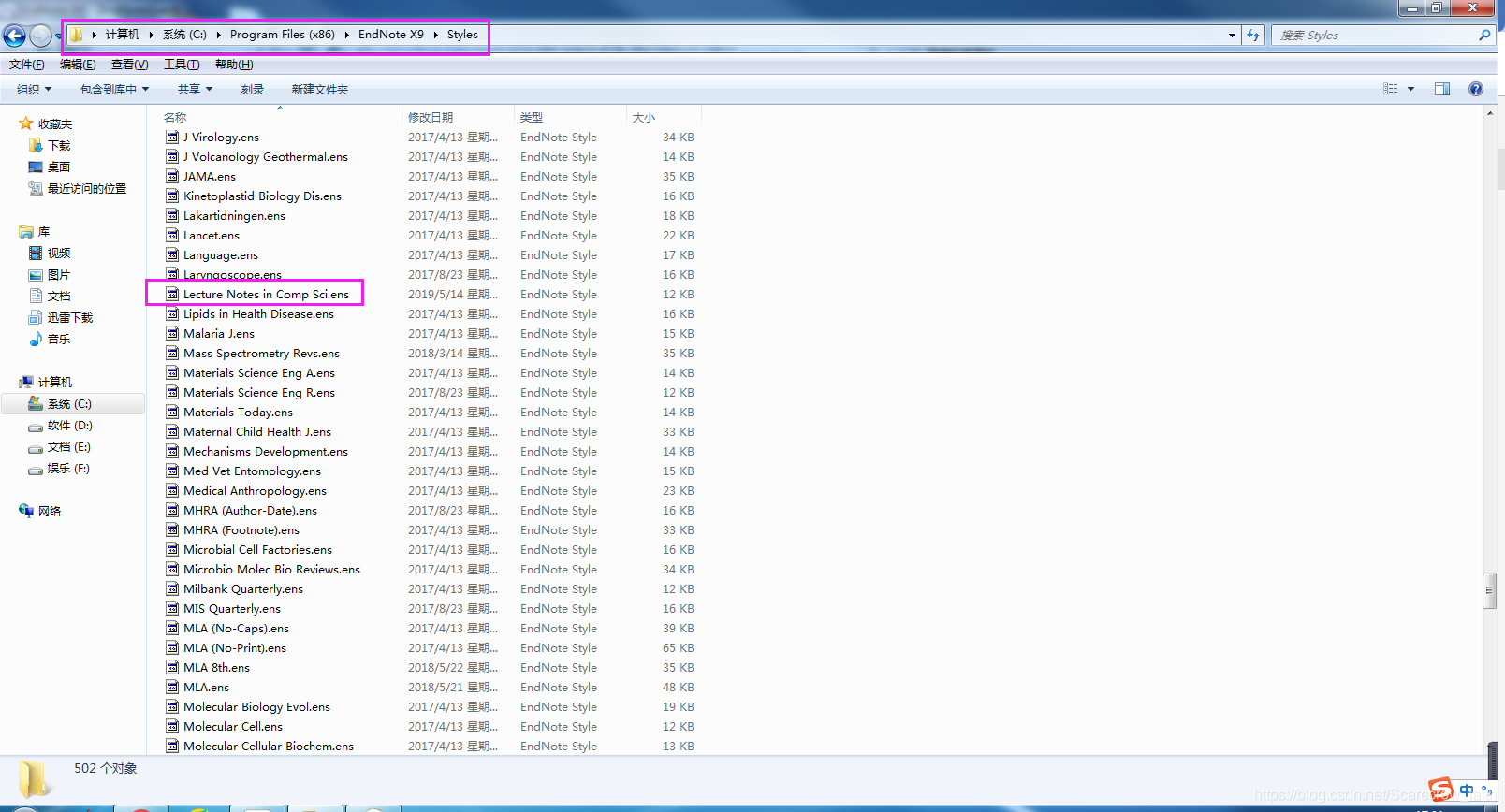Toggle the preview pane icon
Screen dimensions: 1505x812
(x=1442, y=89)
